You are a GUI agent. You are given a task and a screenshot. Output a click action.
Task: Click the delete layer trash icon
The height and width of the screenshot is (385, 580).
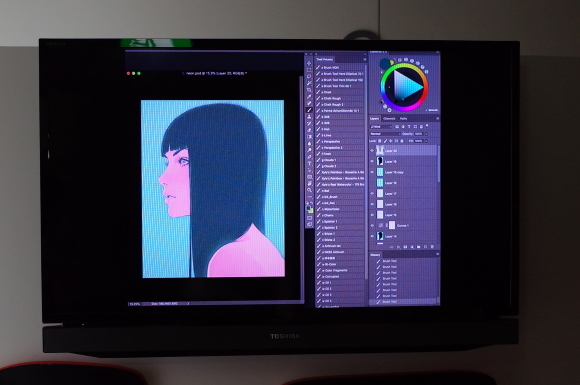point(432,246)
